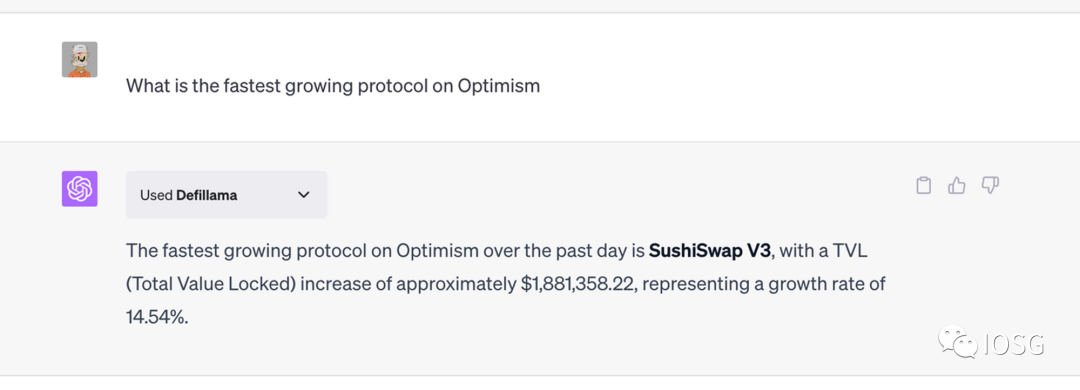
Task: Click the word Used in the plugin box
Action: point(156,195)
